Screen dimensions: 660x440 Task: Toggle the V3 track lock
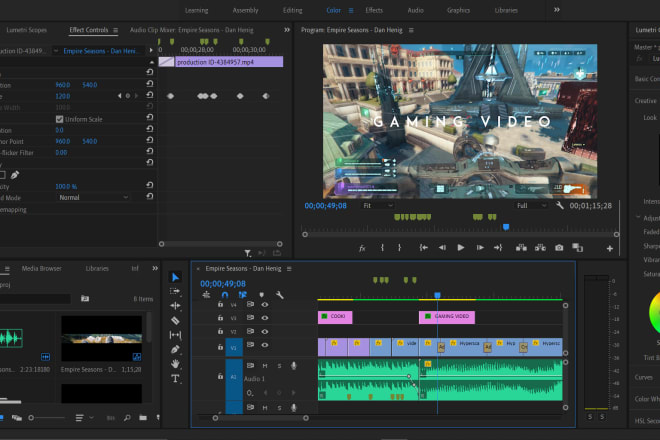(220, 318)
